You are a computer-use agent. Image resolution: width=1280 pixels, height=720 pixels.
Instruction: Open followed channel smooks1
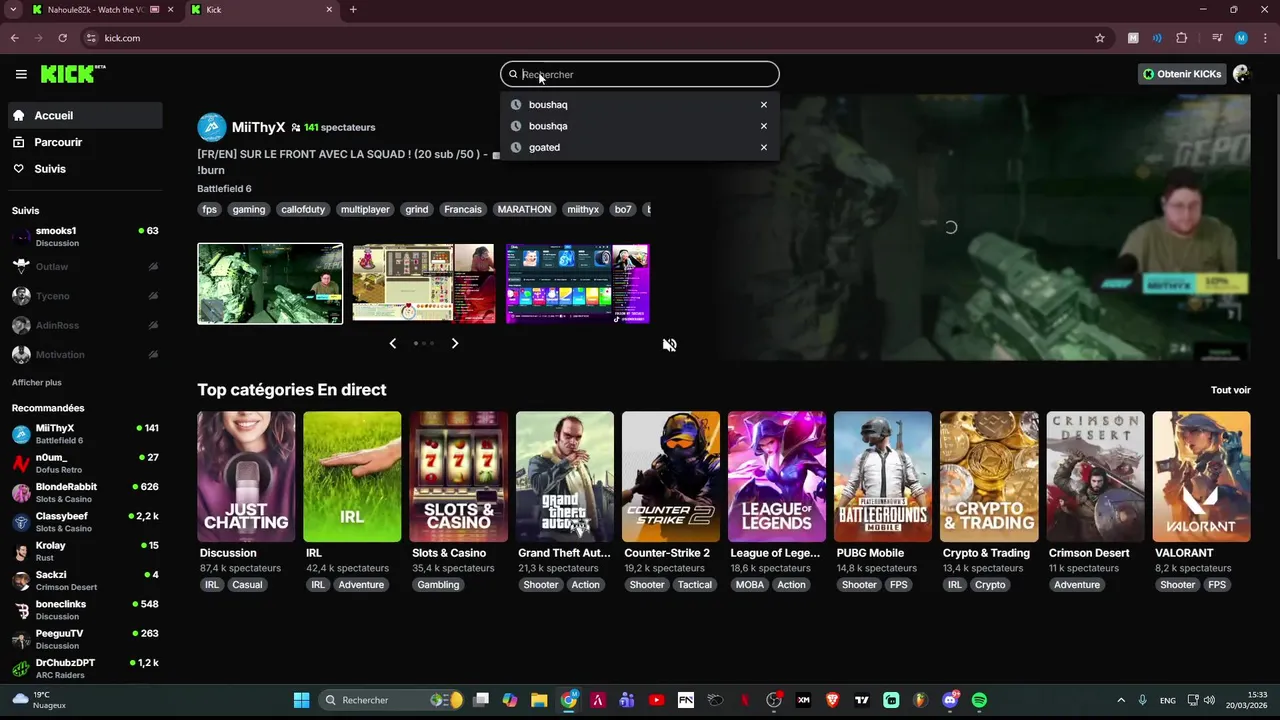pyautogui.click(x=86, y=236)
